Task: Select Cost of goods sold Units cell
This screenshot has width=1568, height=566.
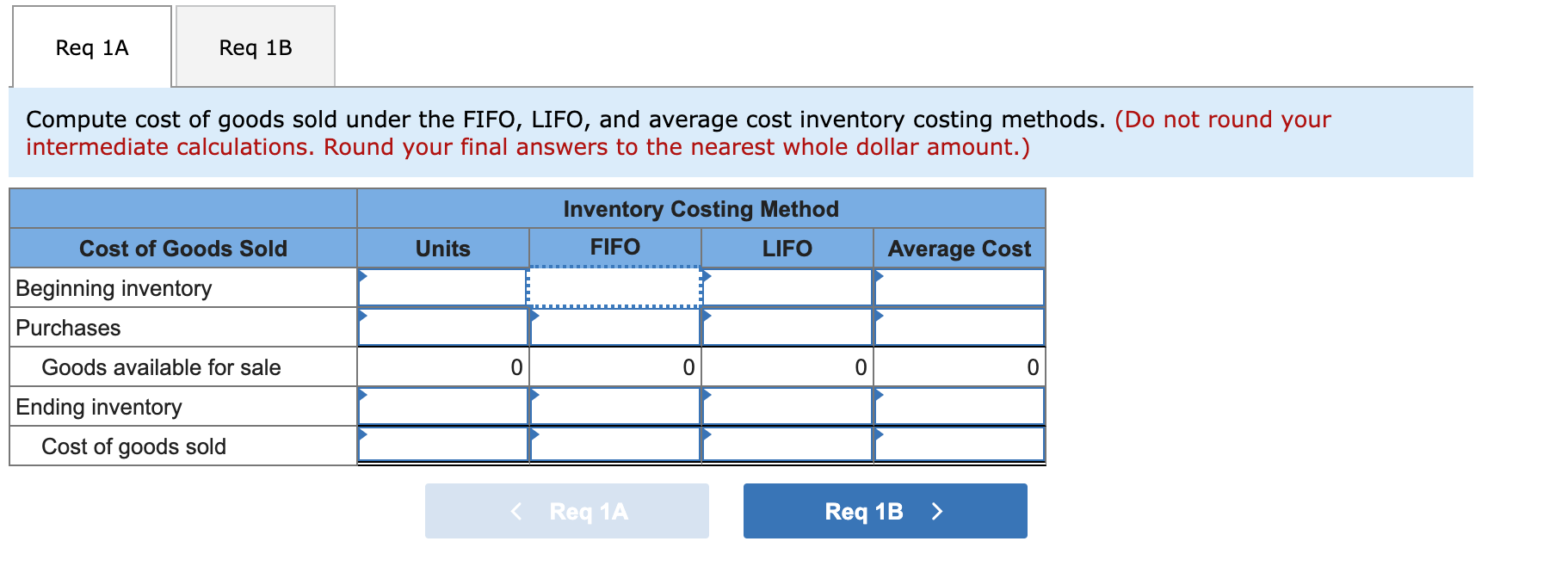Action: [442, 445]
